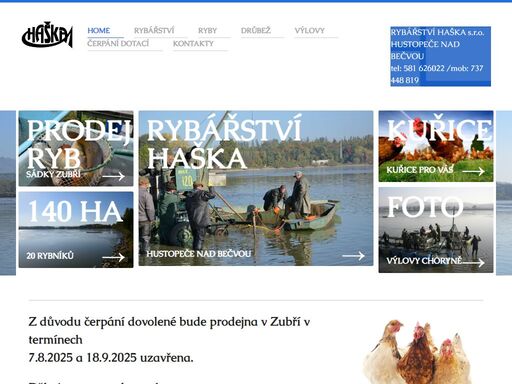This screenshot has width=512, height=384.
Task: Click KUŘICE PRO VÁS link
Action: pyautogui.click(x=420, y=170)
